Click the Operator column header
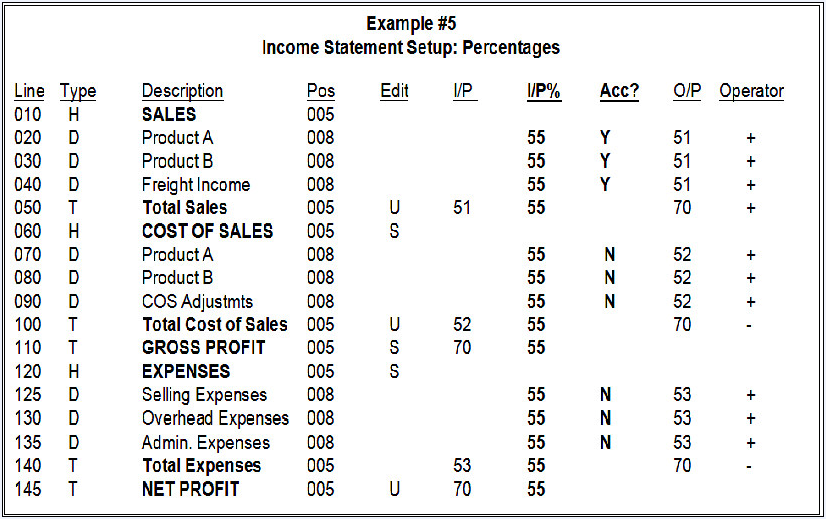The image size is (826, 519). [751, 91]
